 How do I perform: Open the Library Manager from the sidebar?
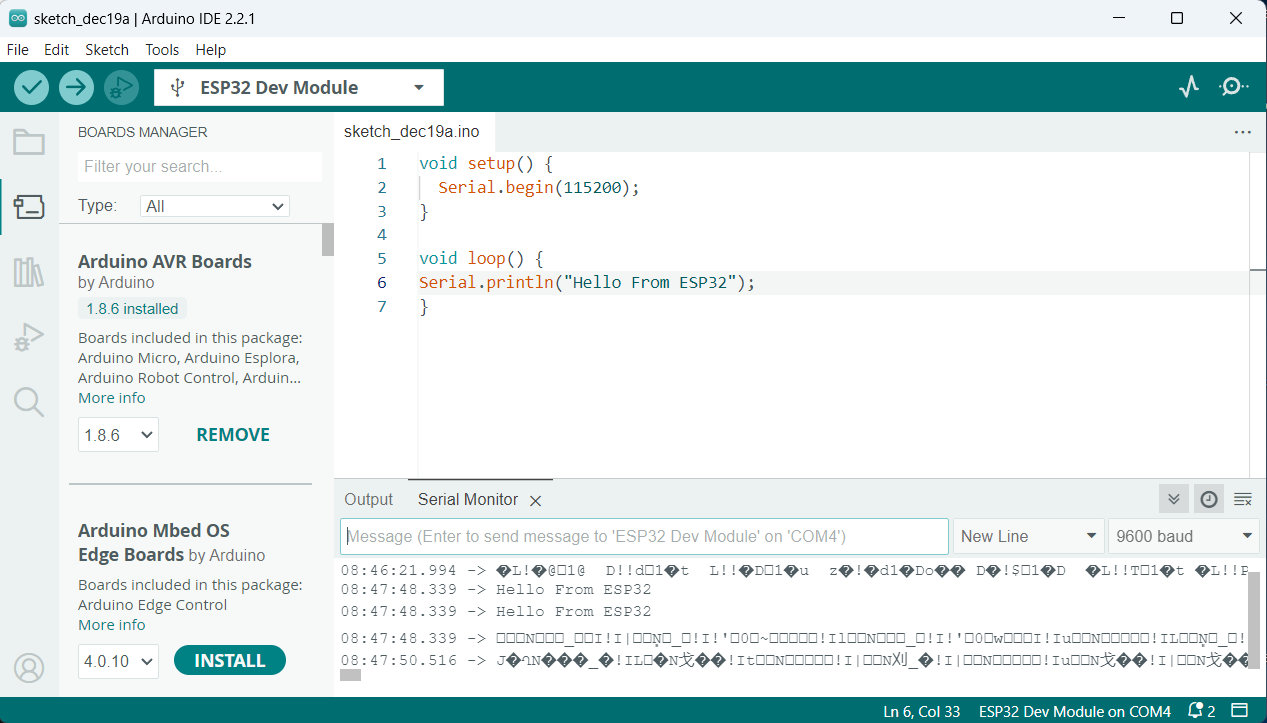pyautogui.click(x=29, y=272)
